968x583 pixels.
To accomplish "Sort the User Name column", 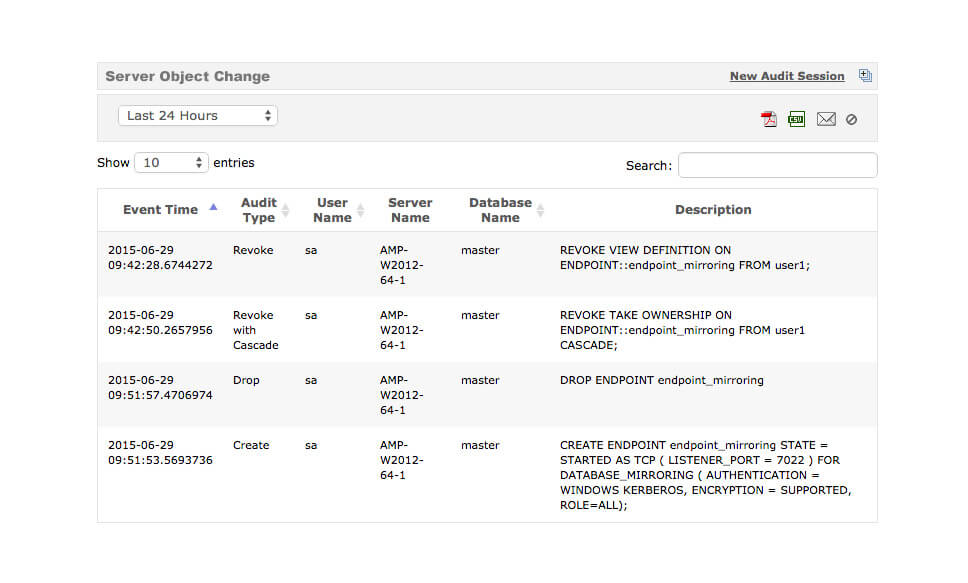I will (361, 210).
